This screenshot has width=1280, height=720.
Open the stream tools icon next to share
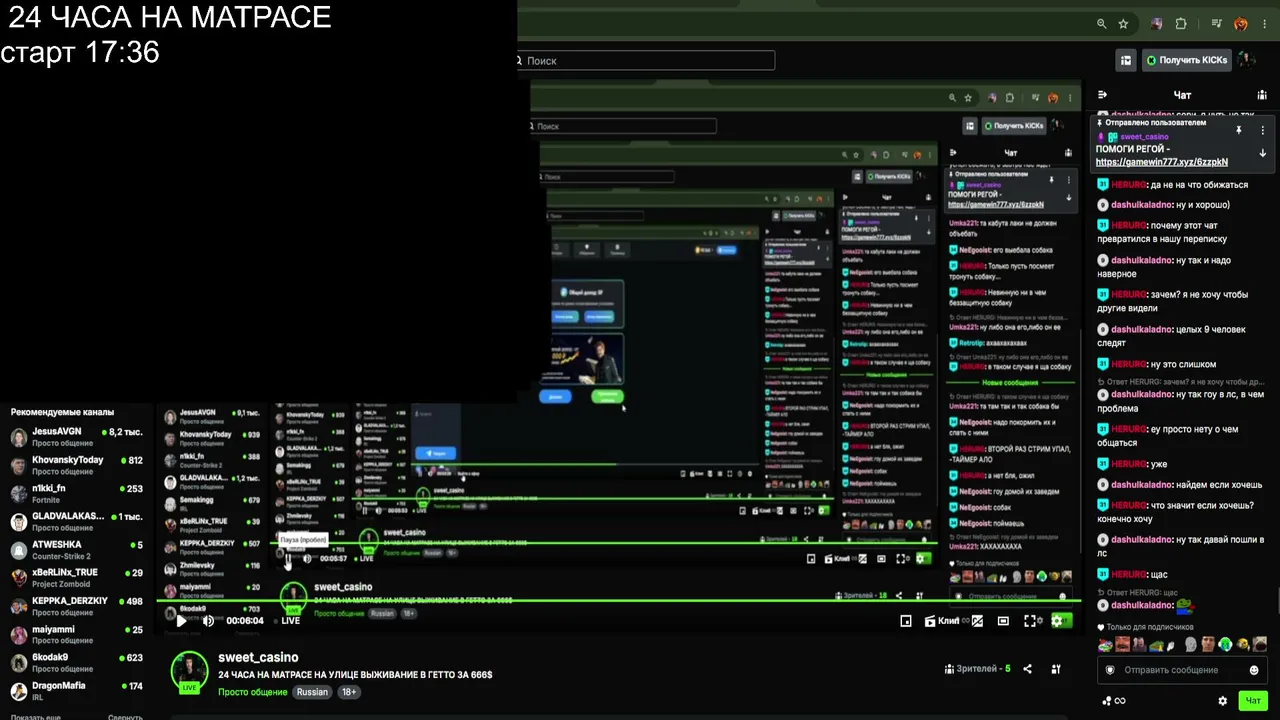[1056, 669]
